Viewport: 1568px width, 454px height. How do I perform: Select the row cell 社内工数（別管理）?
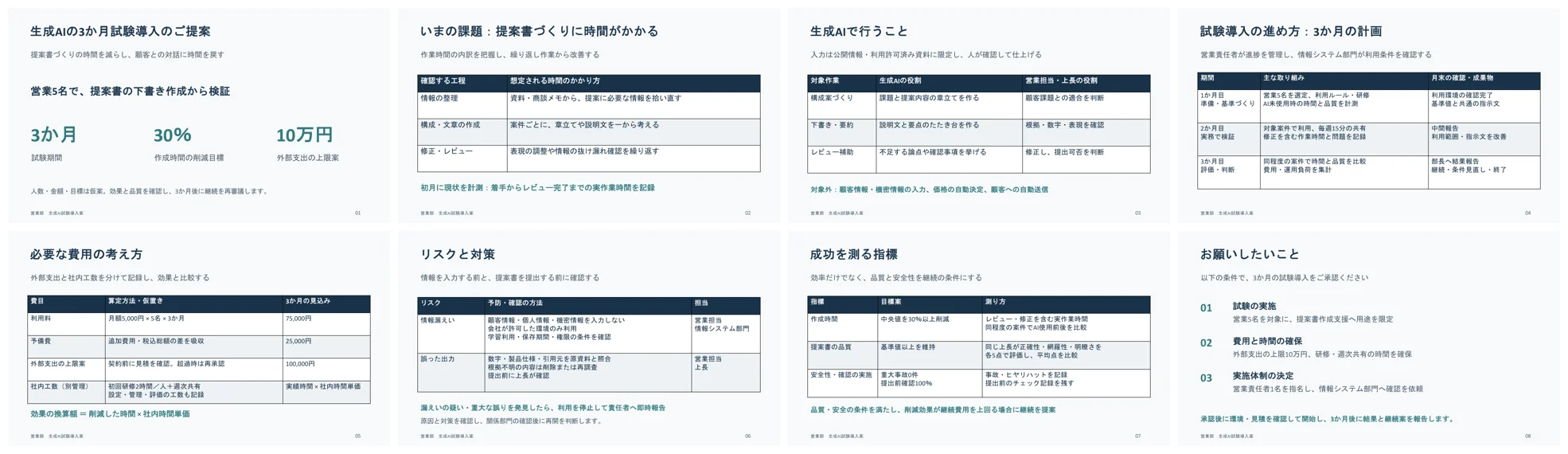[x=67, y=392]
